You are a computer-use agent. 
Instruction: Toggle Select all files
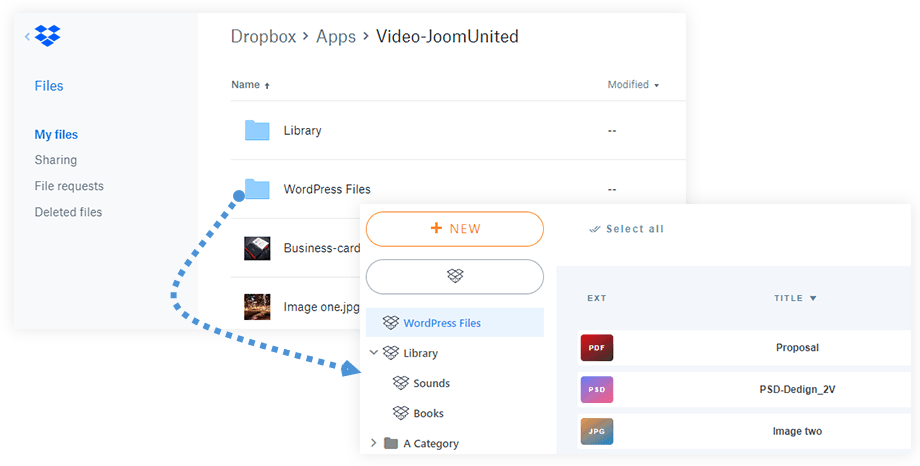(x=626, y=229)
